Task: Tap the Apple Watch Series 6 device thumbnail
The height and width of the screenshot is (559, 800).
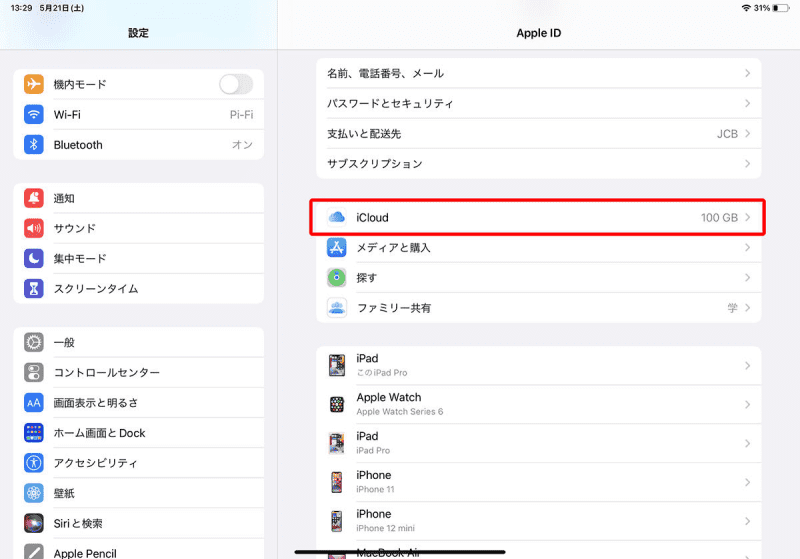Action: 337,404
